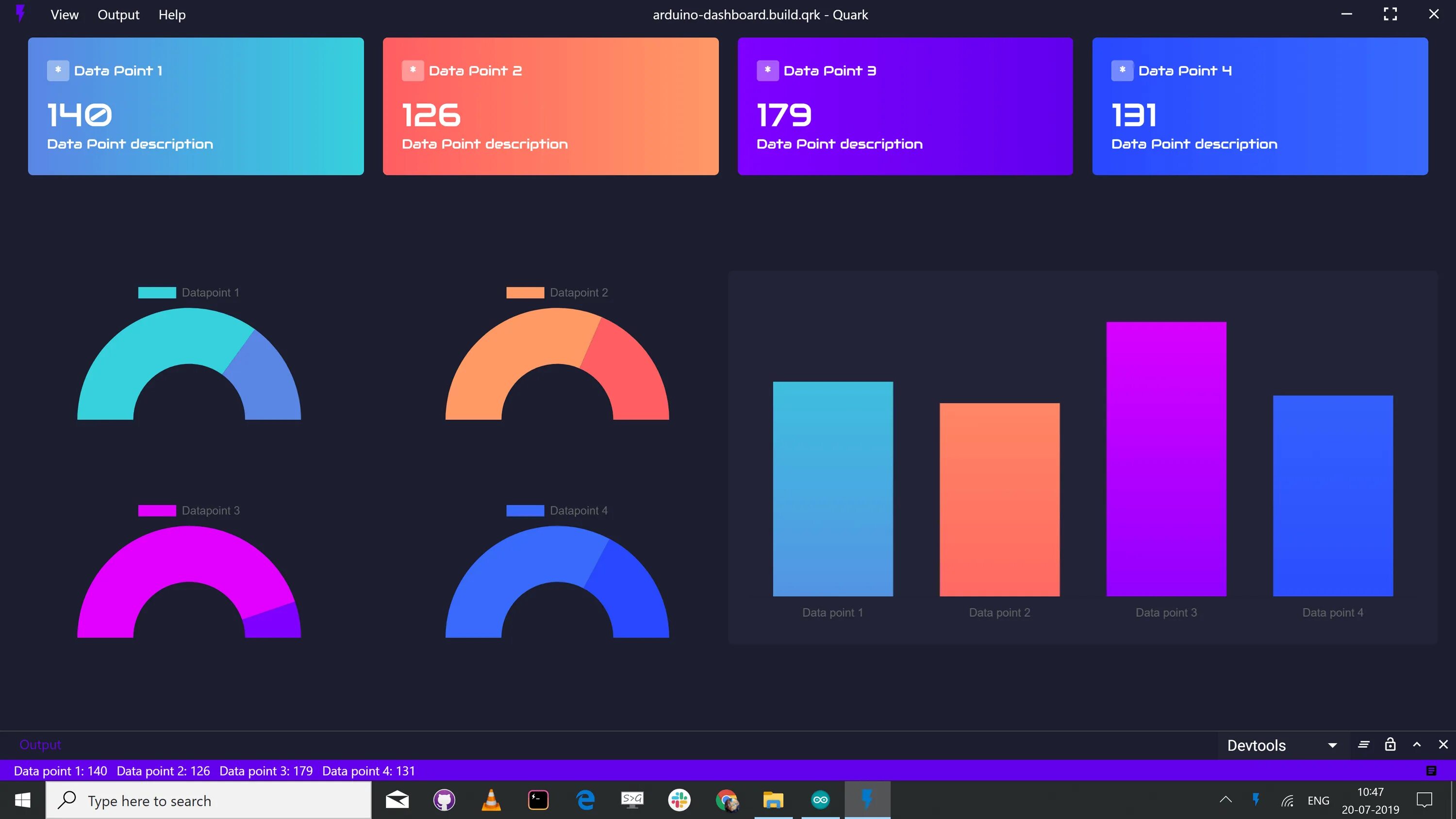
Task: Click the Quark lightning logo icon
Action: coord(20,14)
